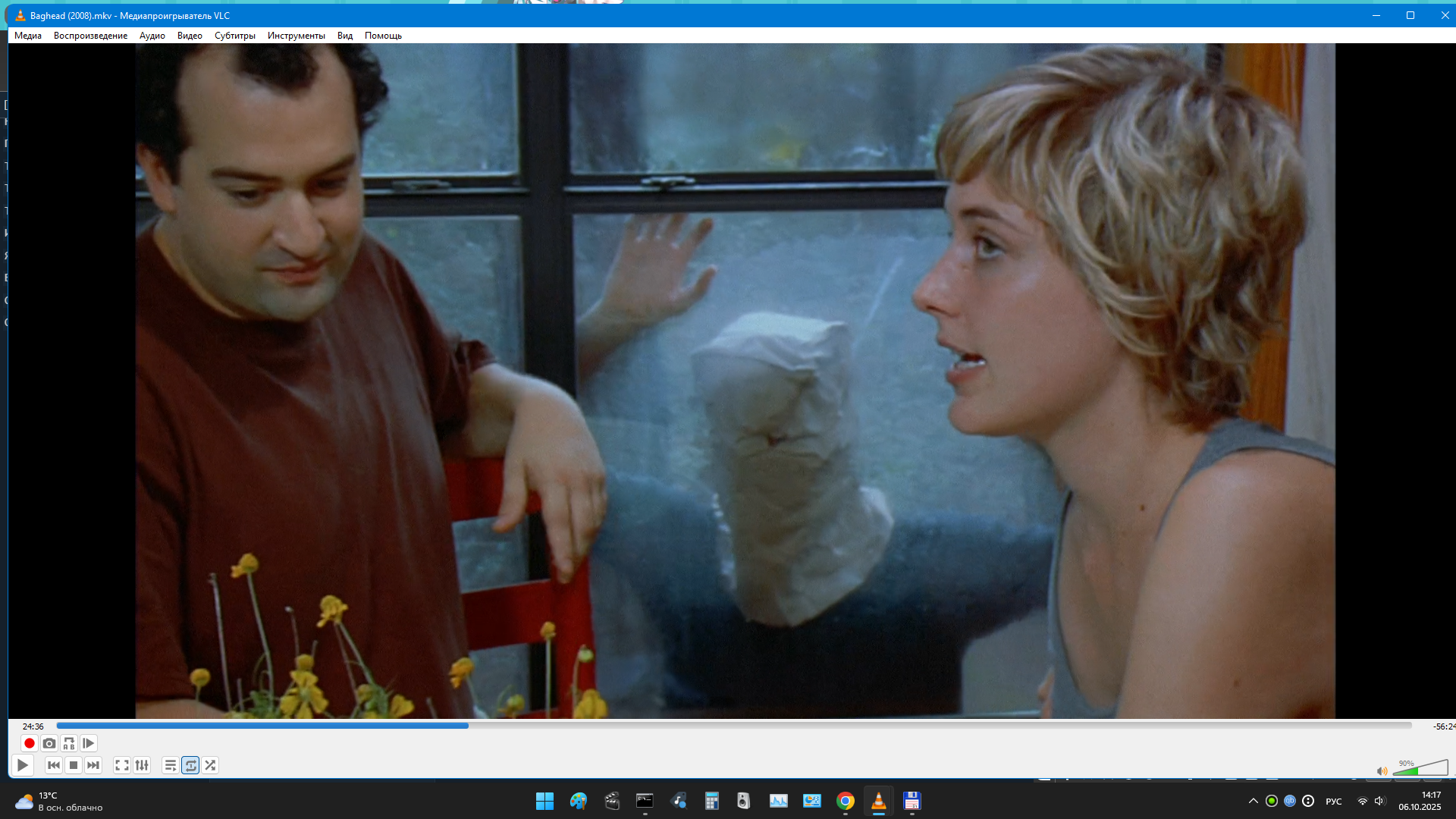1456x819 pixels.
Task: Take a video snapshot with the camera icon
Action: point(49,743)
